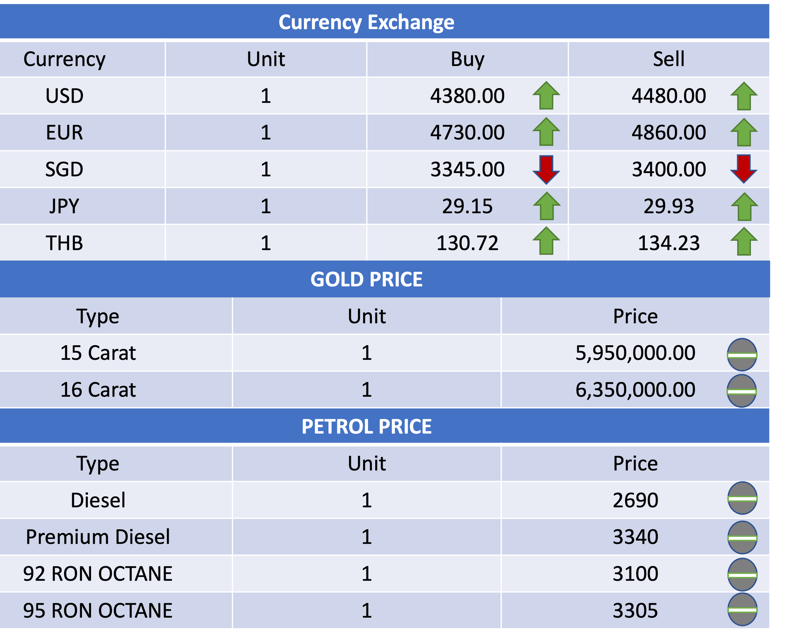Click the USD currency row label
This screenshot has height=638, width=812.
coord(64,96)
